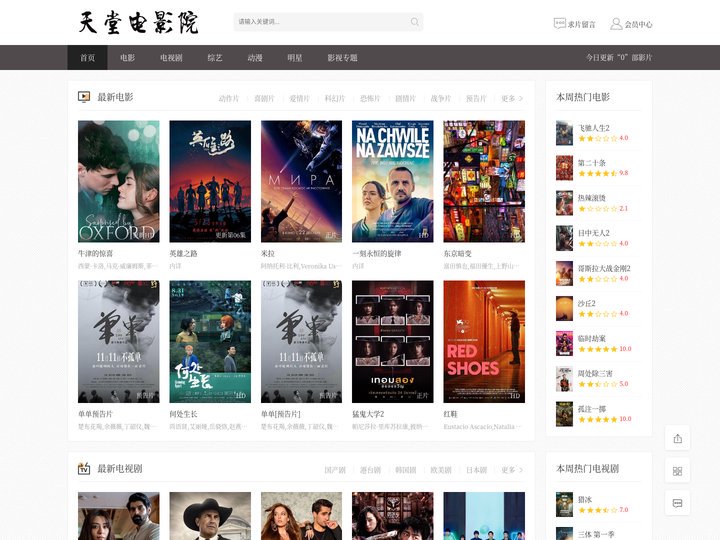The width and height of the screenshot is (720, 540).
Task: Click the floating chat bubble icon
Action: click(x=677, y=503)
